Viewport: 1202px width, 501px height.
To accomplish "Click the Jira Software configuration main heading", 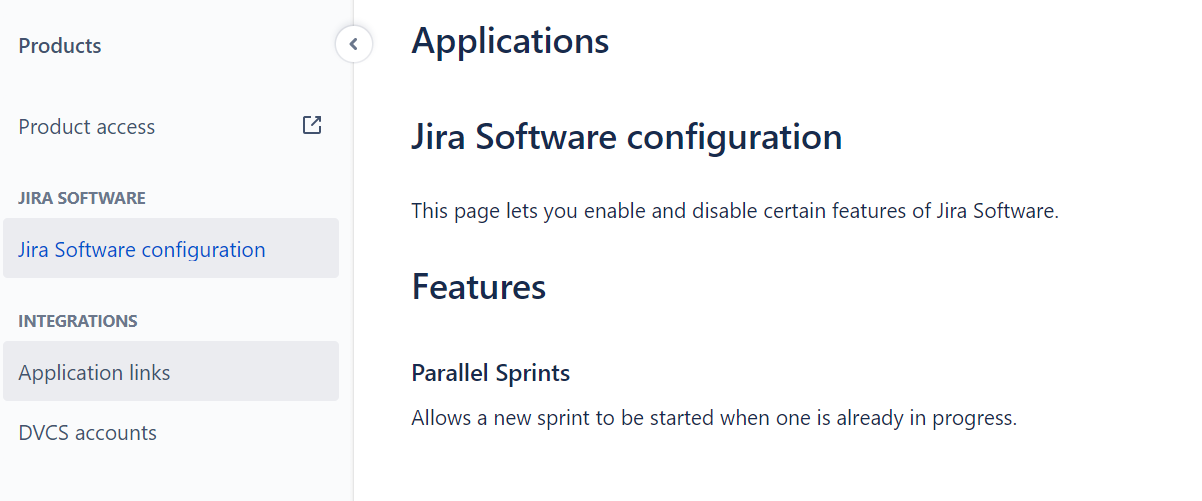I will point(627,137).
